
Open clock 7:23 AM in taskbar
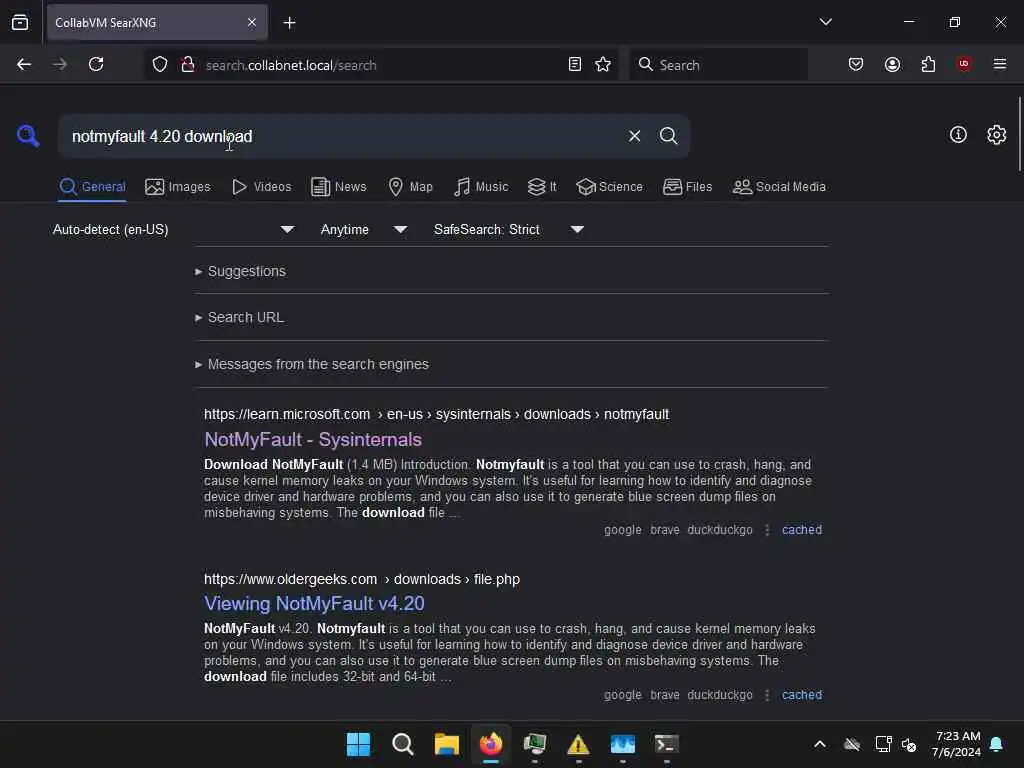(x=956, y=744)
